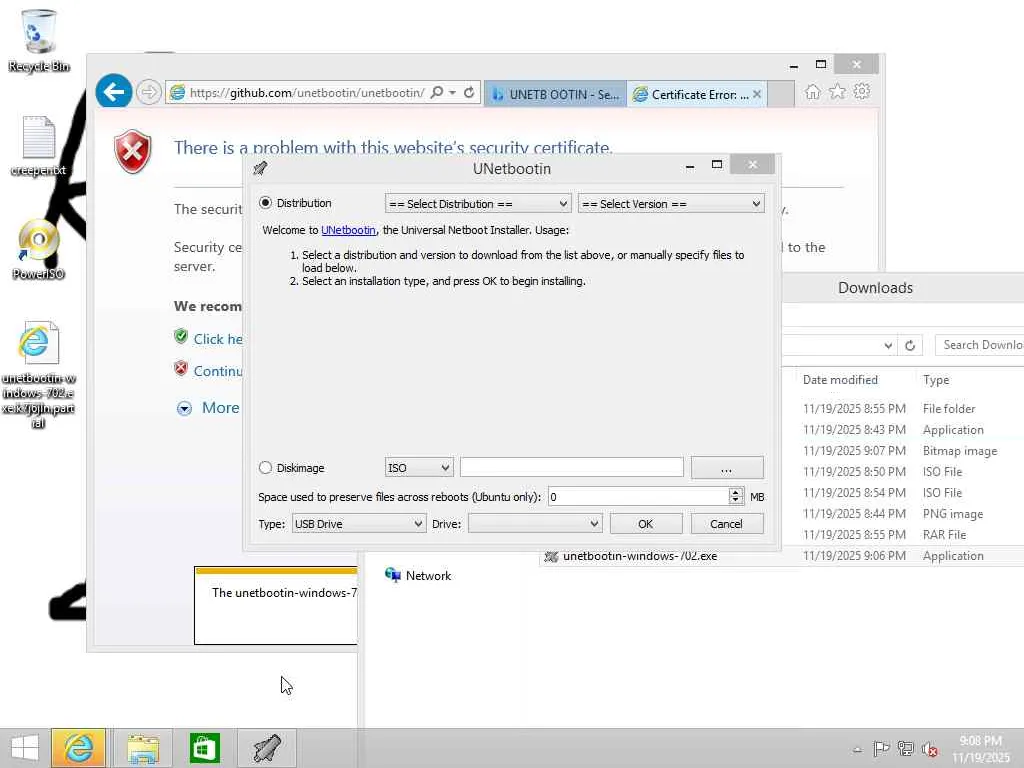Open Internet Explorer from the taskbar

[x=78, y=748]
